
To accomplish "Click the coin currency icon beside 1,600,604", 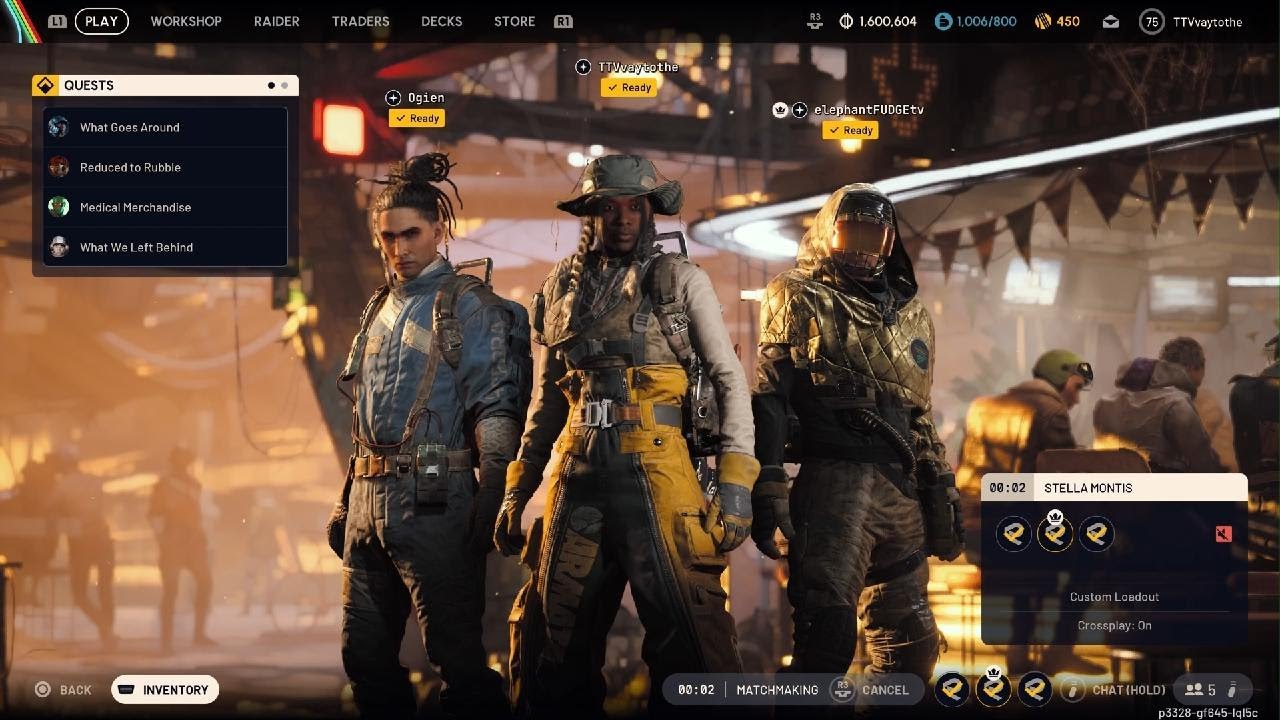I will click(x=846, y=21).
